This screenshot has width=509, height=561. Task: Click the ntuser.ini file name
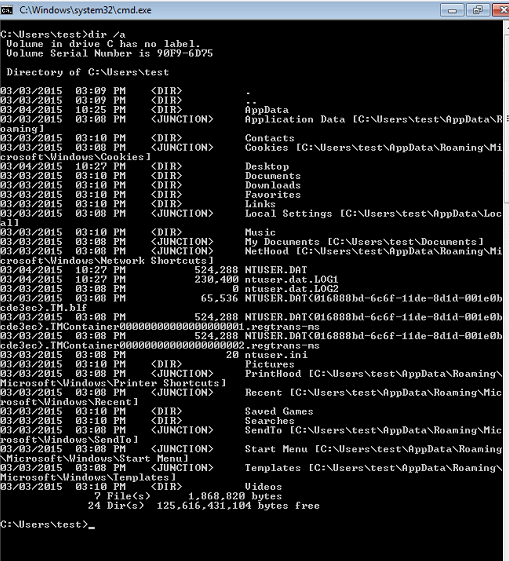pos(276,355)
